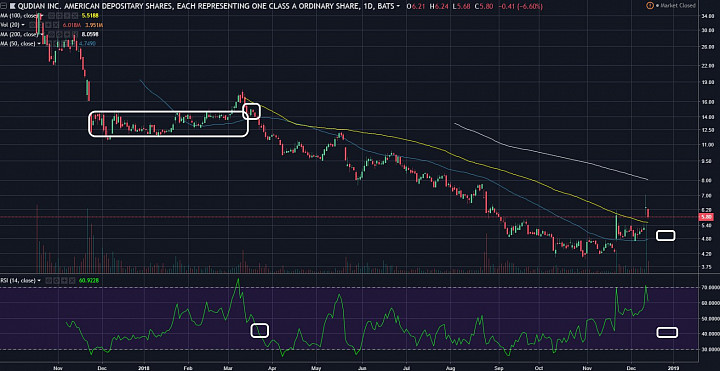
Task: Hide Vol (20) indicator with its eye icon
Action: pyautogui.click(x=32, y=25)
